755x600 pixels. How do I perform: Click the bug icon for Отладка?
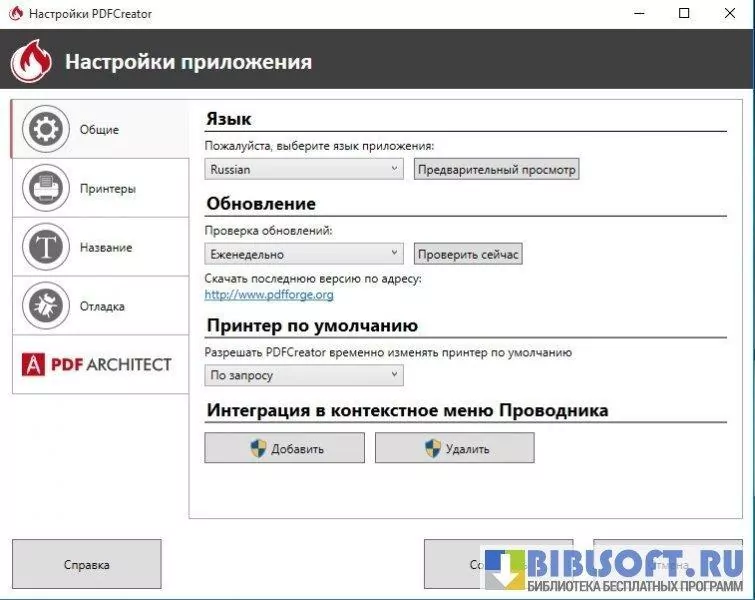(45, 306)
